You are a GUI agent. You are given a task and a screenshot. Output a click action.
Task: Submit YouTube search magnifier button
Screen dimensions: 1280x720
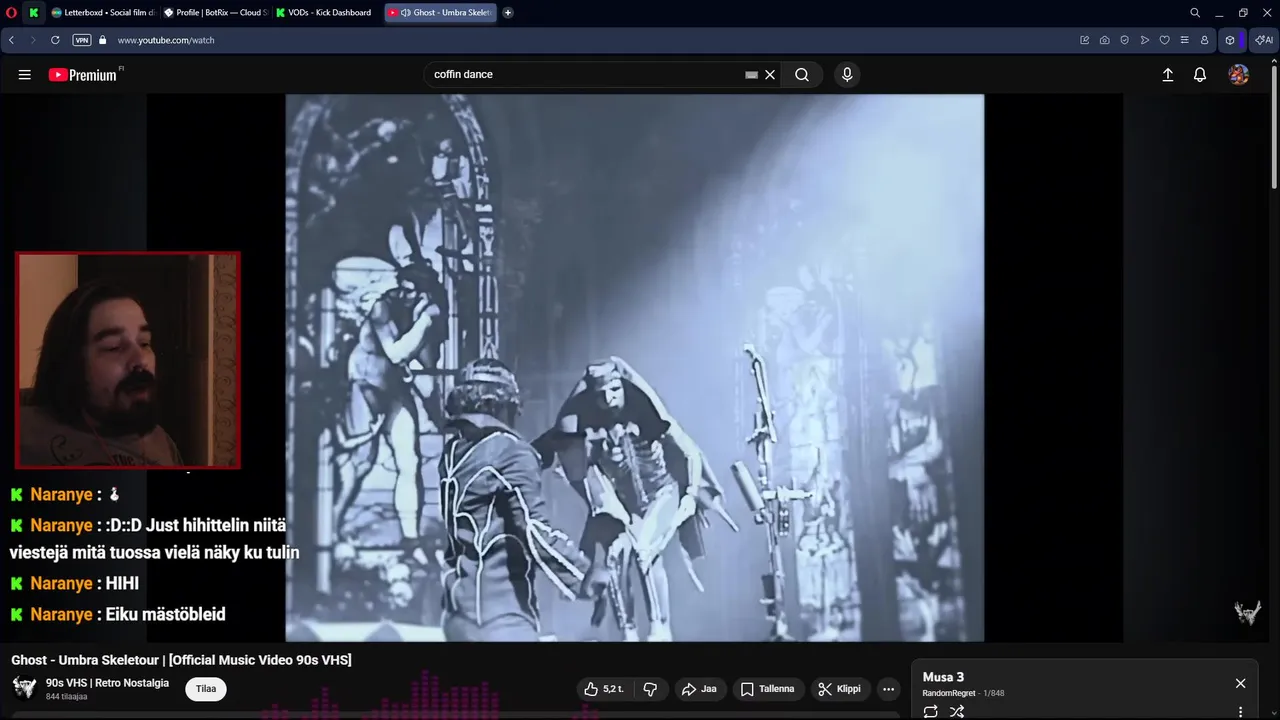(x=802, y=75)
